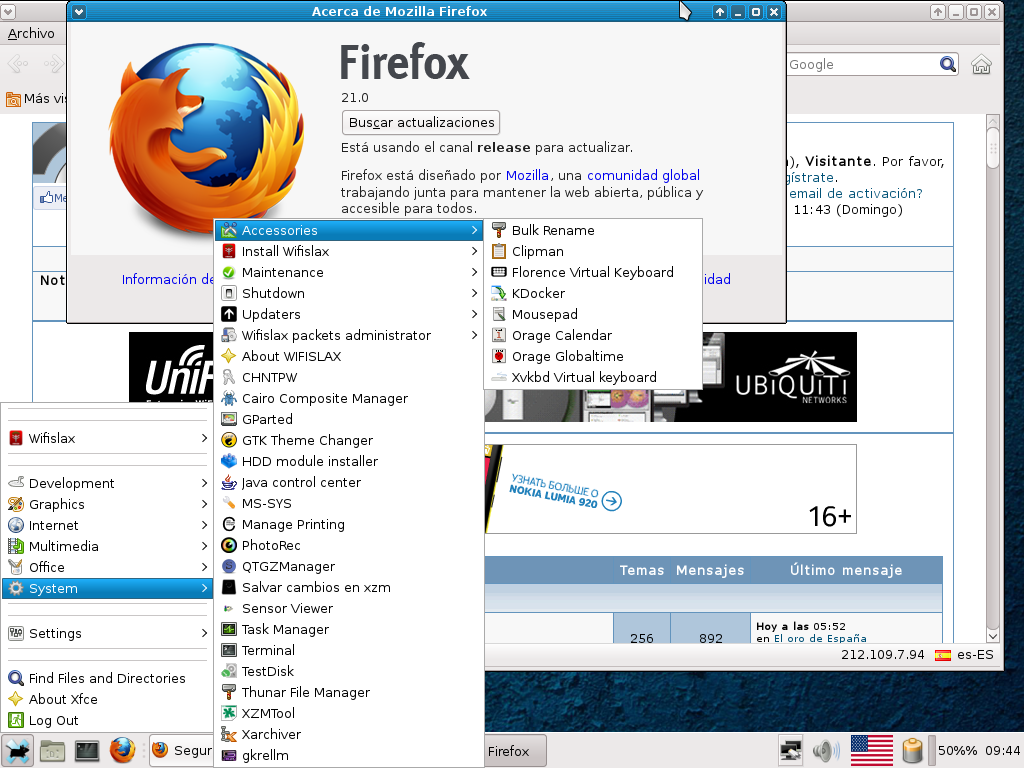Expand the Shutdown submenu
The width and height of the screenshot is (1024, 768).
349,293
